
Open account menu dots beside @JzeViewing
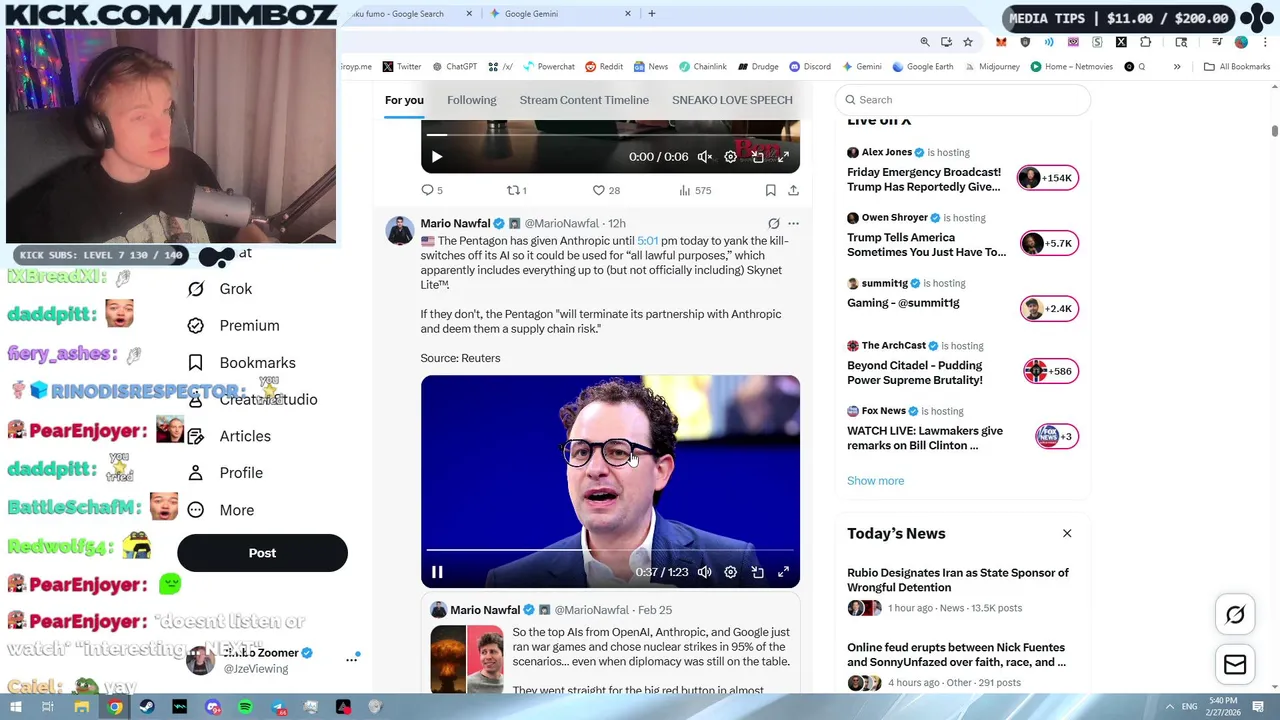click(352, 659)
